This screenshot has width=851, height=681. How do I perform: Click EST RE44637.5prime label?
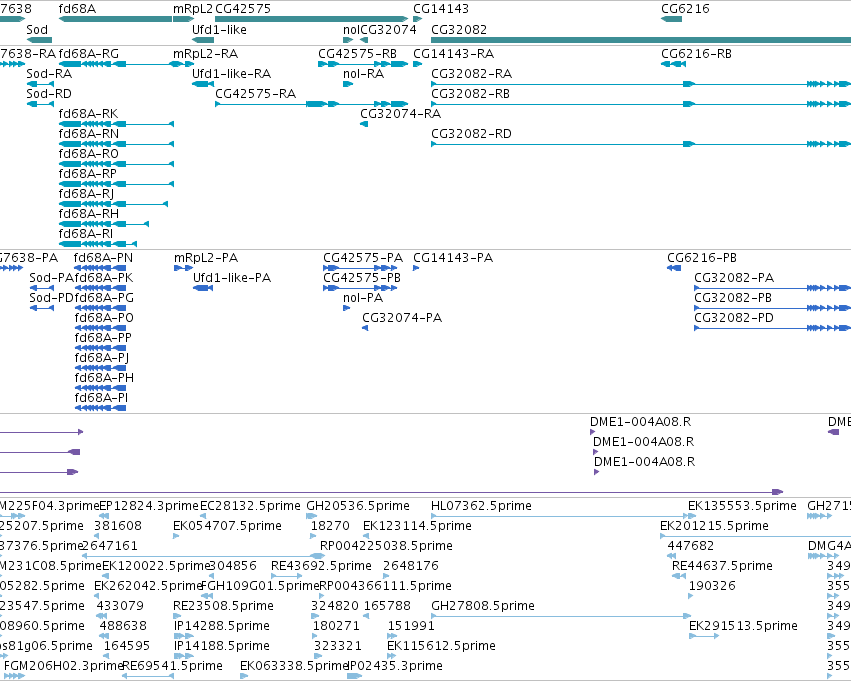click(722, 565)
